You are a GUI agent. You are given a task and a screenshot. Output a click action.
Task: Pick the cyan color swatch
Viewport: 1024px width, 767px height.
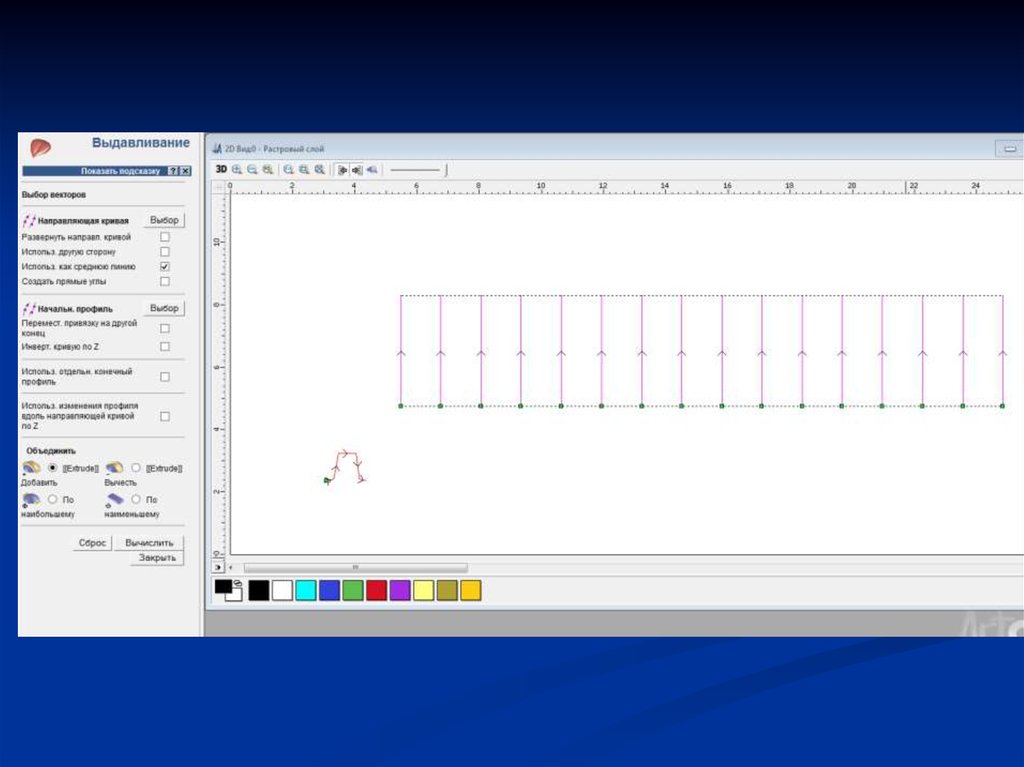(306, 591)
